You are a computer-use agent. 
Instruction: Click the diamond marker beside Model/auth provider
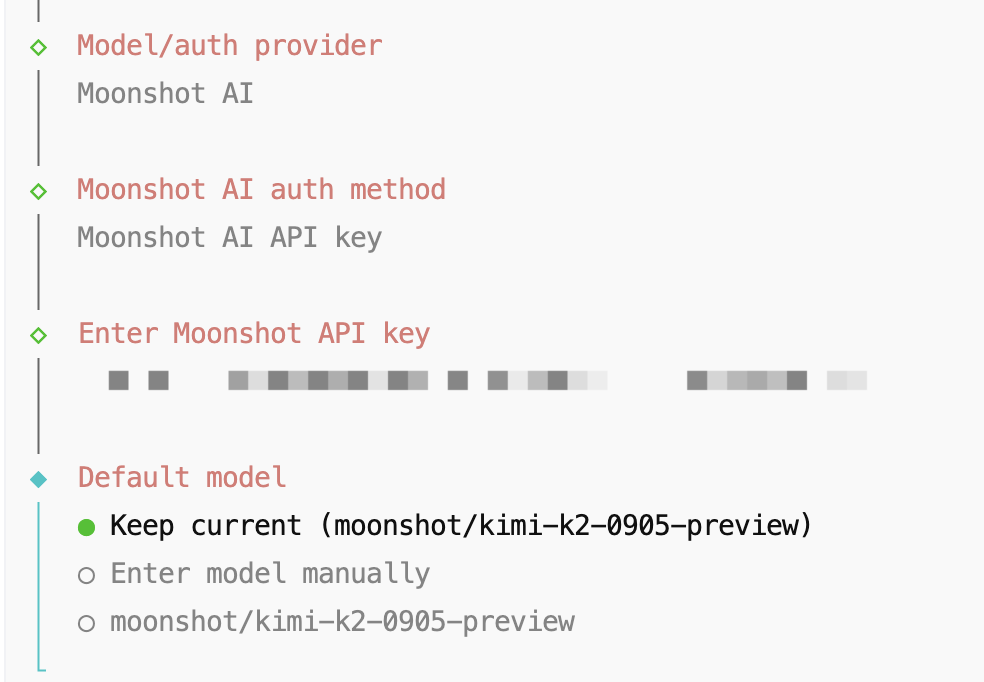coord(38,46)
